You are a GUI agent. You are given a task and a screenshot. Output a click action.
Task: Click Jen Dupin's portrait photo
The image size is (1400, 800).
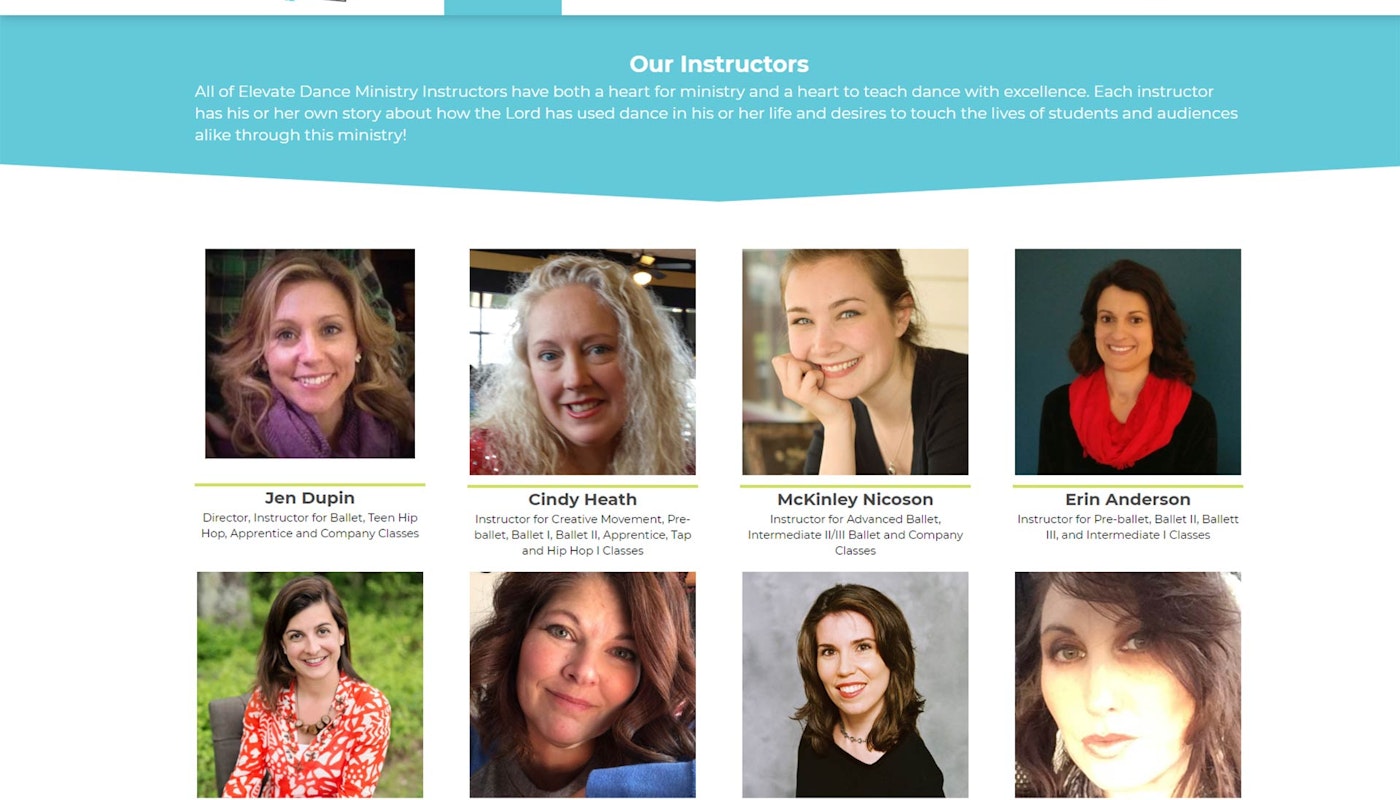pyautogui.click(x=310, y=353)
